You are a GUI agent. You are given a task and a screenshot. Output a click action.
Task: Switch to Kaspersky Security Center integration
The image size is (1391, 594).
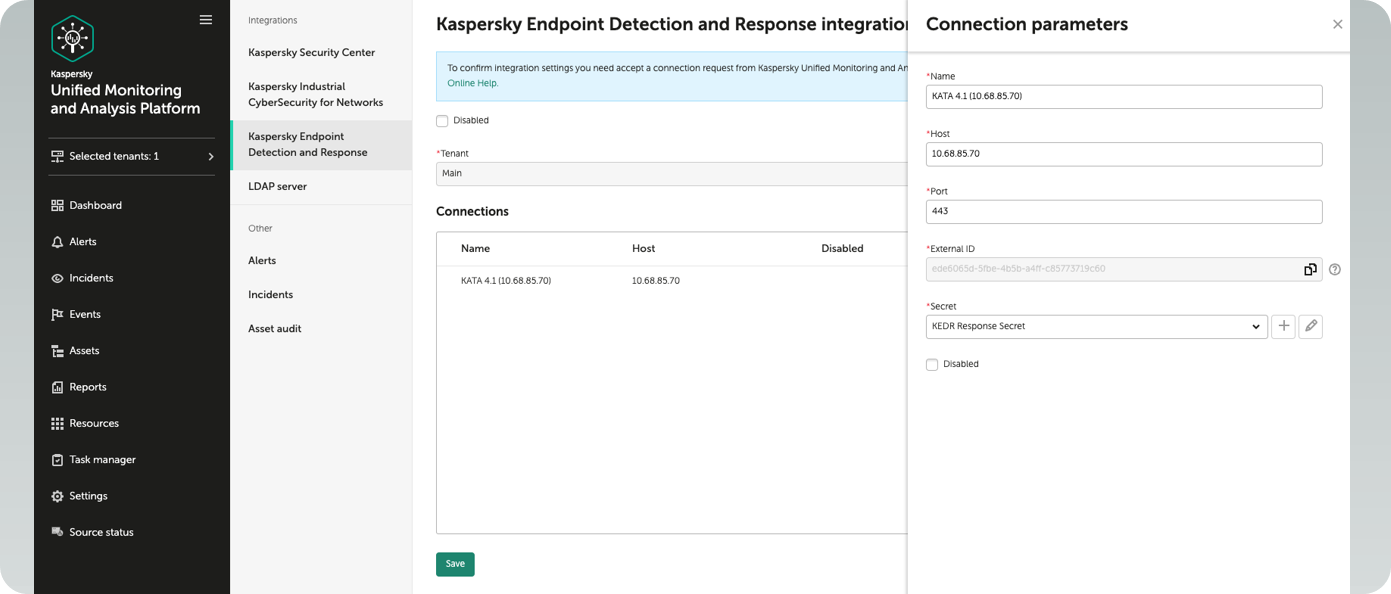coord(312,52)
